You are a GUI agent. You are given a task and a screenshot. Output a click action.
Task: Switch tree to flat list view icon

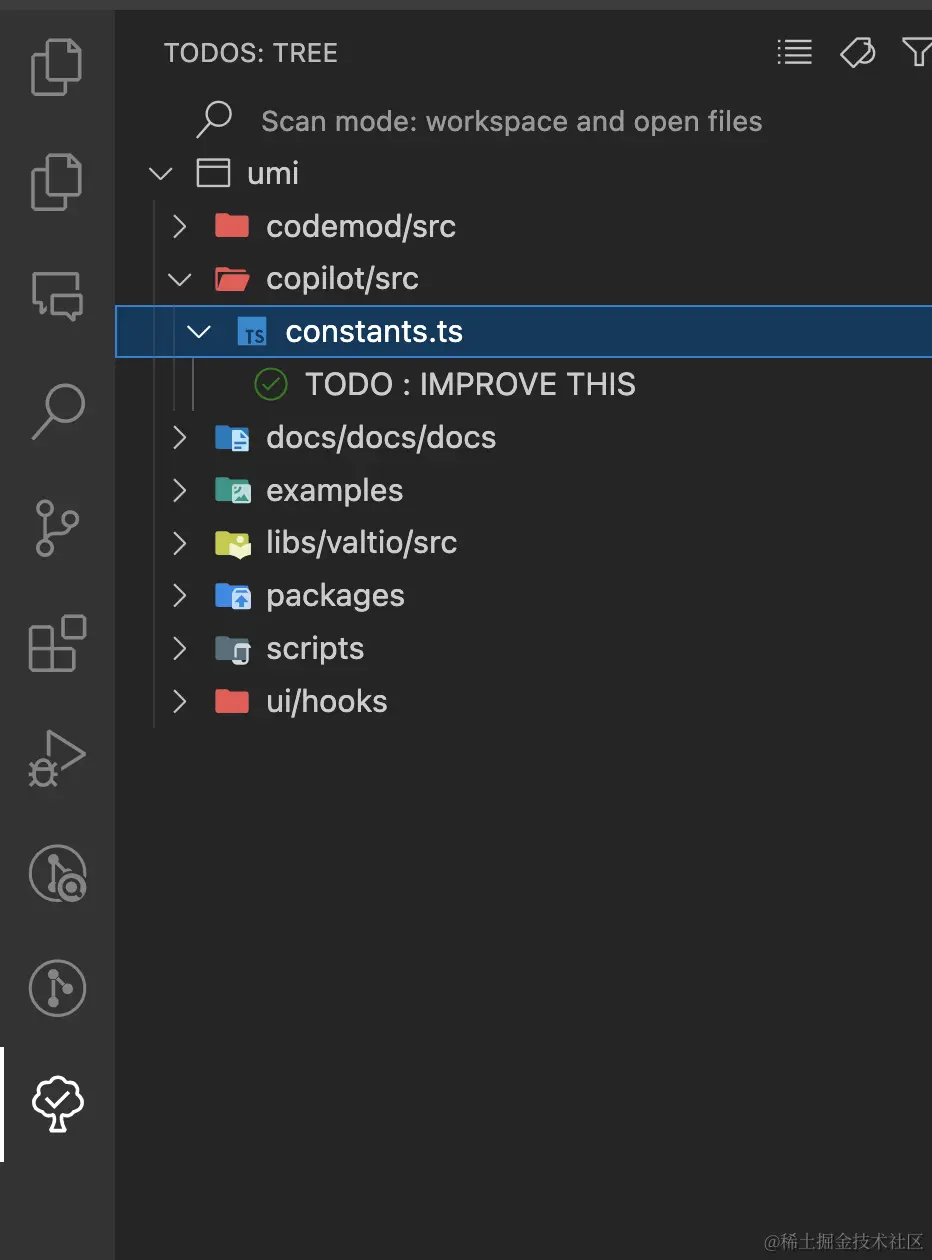(x=795, y=52)
